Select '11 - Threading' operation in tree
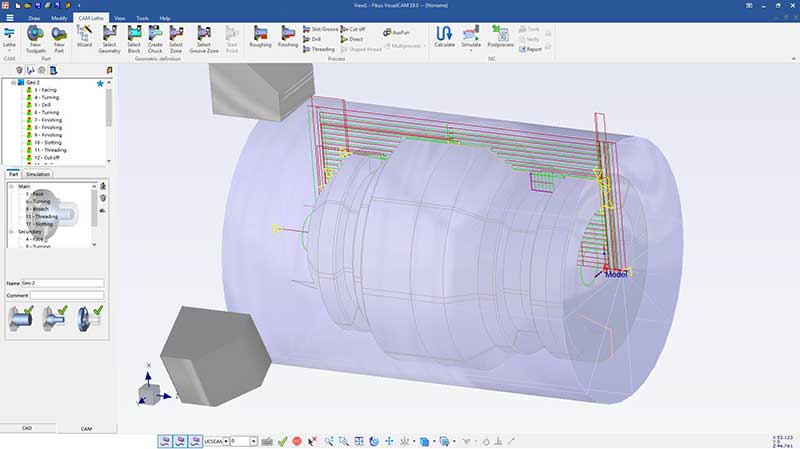The height and width of the screenshot is (449, 800). pos(49,150)
